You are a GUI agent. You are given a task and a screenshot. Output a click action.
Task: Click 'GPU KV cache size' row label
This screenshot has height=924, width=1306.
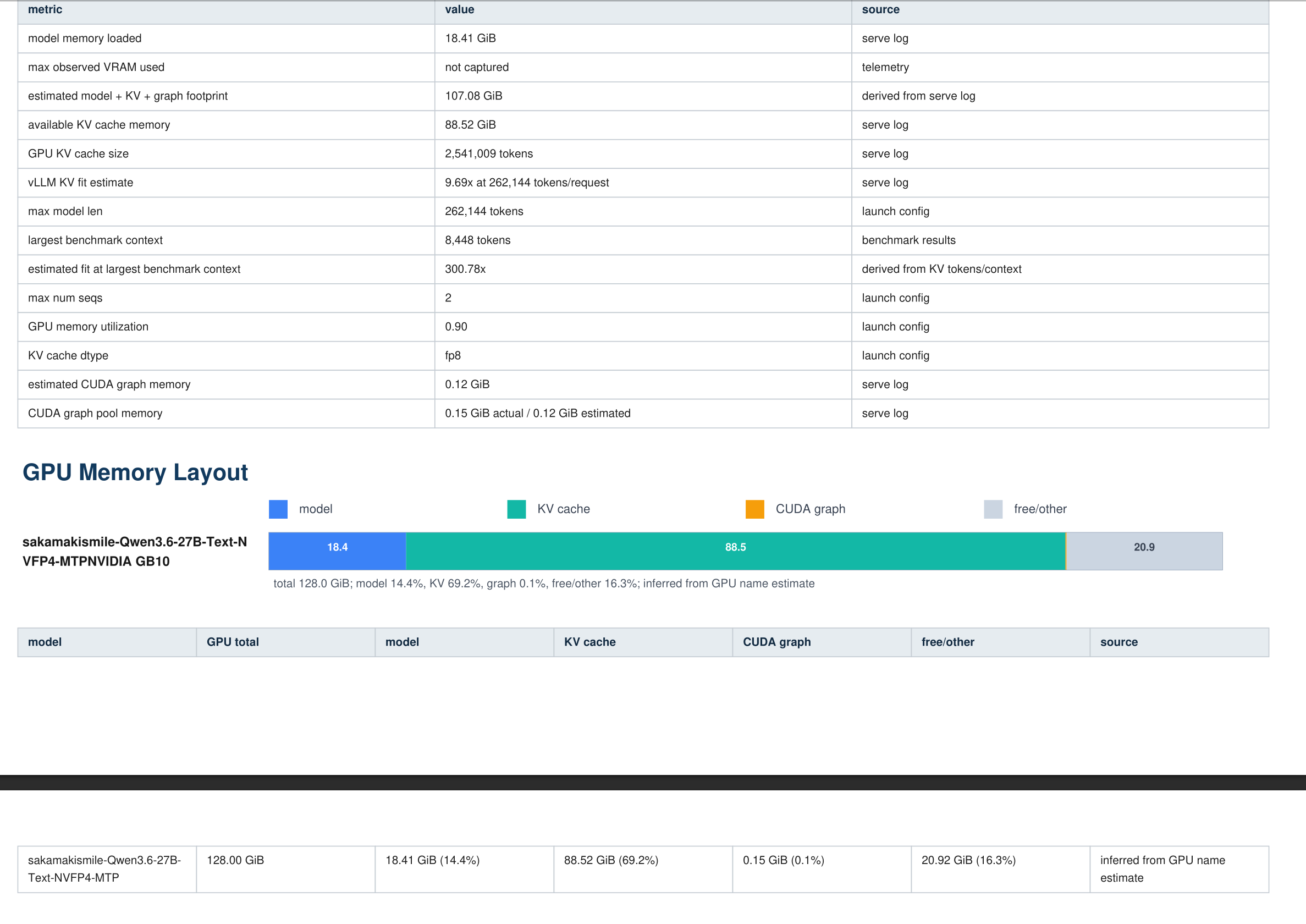click(x=79, y=153)
